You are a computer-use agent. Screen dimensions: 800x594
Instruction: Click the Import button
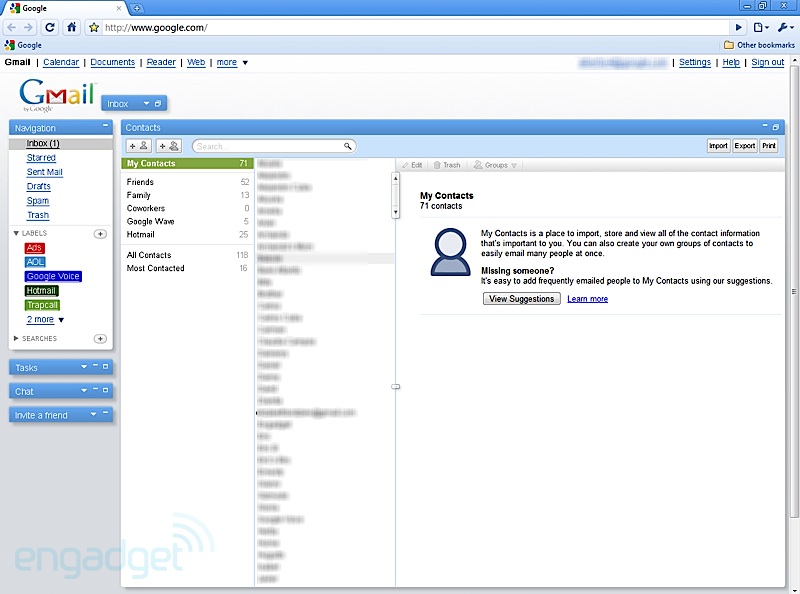click(718, 146)
